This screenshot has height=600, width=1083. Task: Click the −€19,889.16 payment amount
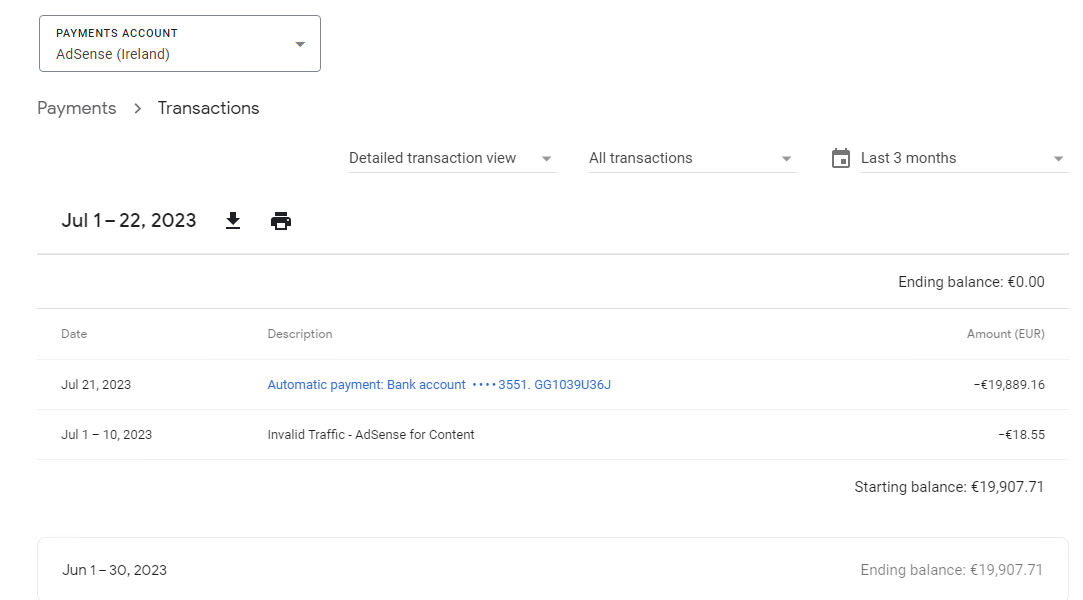(x=1008, y=385)
